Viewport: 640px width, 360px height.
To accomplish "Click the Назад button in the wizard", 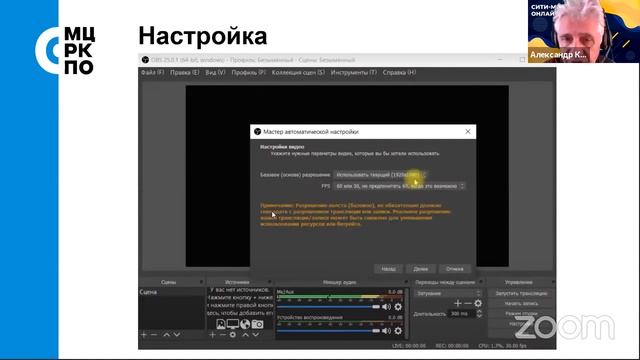I will (388, 269).
